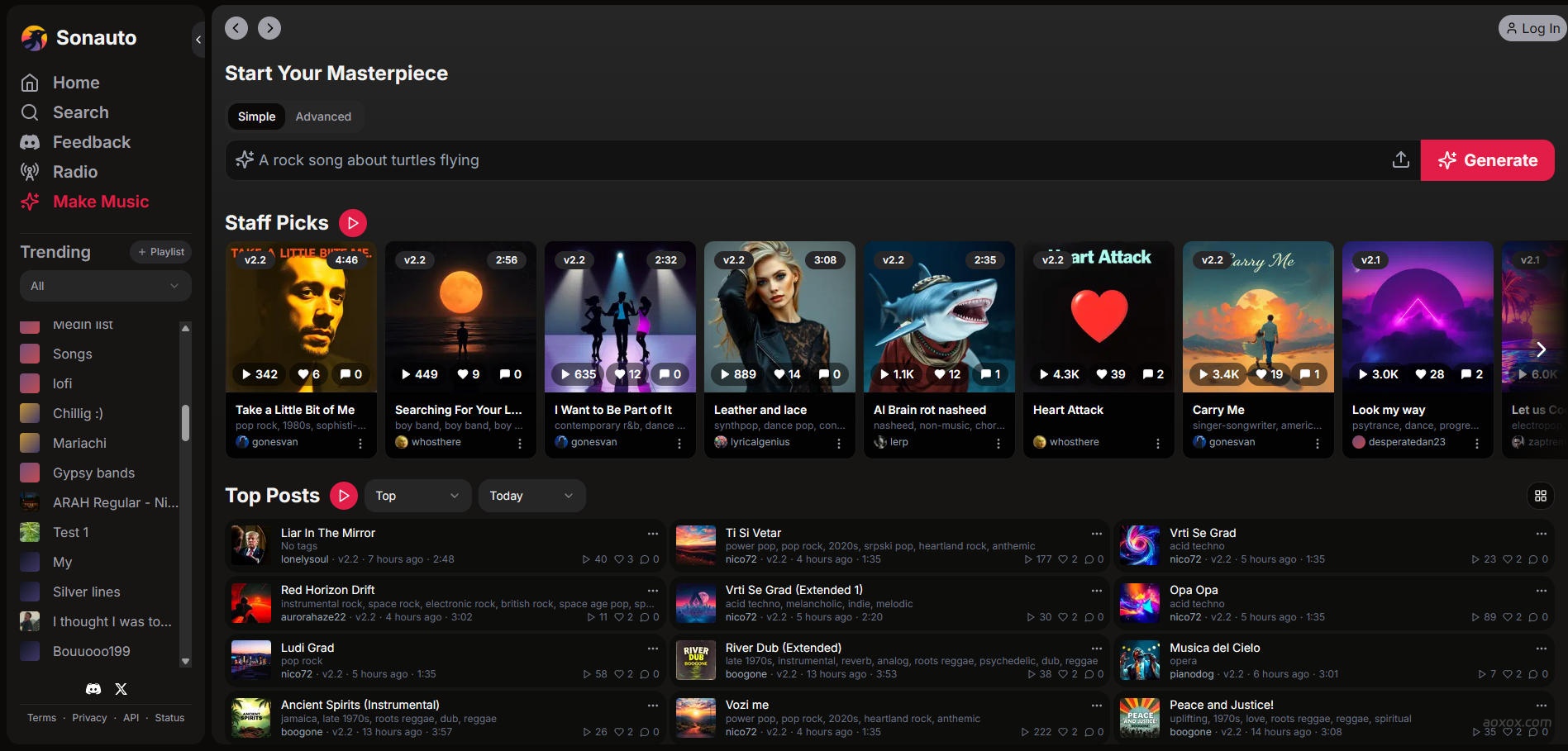Open the X social link icon
The image size is (1568, 751).
coord(121,689)
